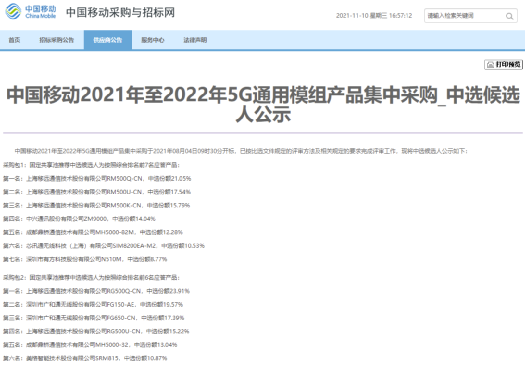This screenshot has width=525, height=371.
Task: Click the 采购包2 heading line
Action: 91,278
